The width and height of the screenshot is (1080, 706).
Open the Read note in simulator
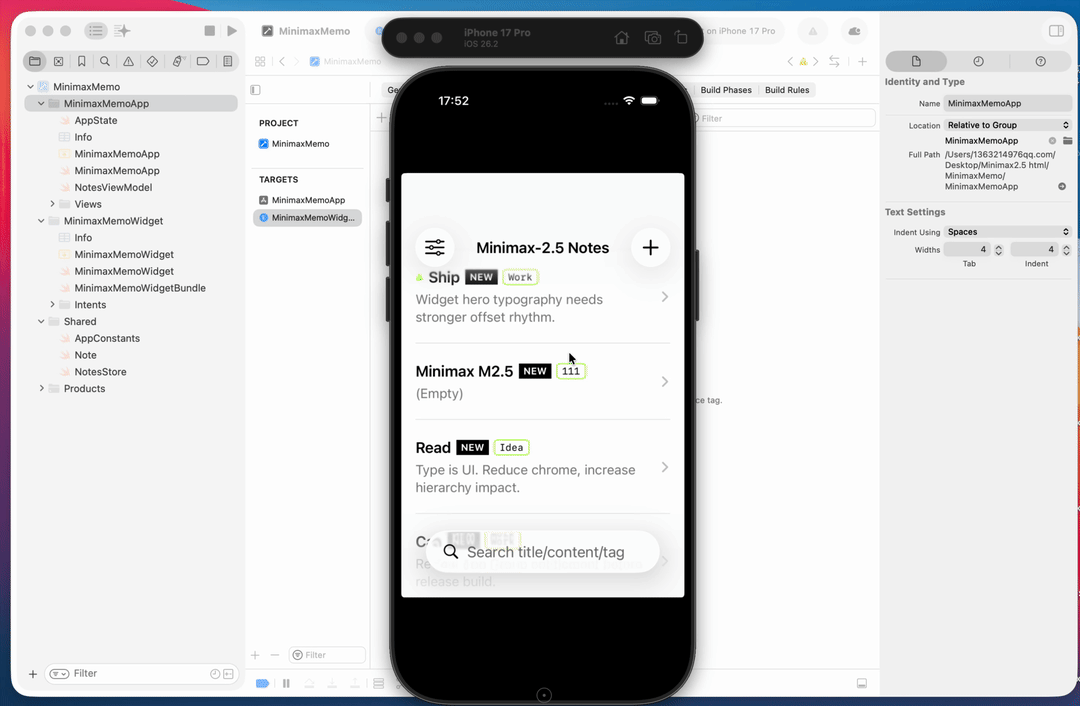(543, 467)
